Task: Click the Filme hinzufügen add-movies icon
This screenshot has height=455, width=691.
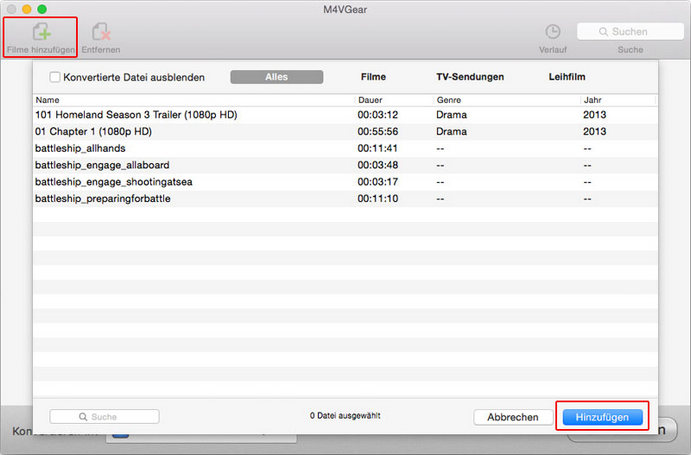Action: coord(41,32)
